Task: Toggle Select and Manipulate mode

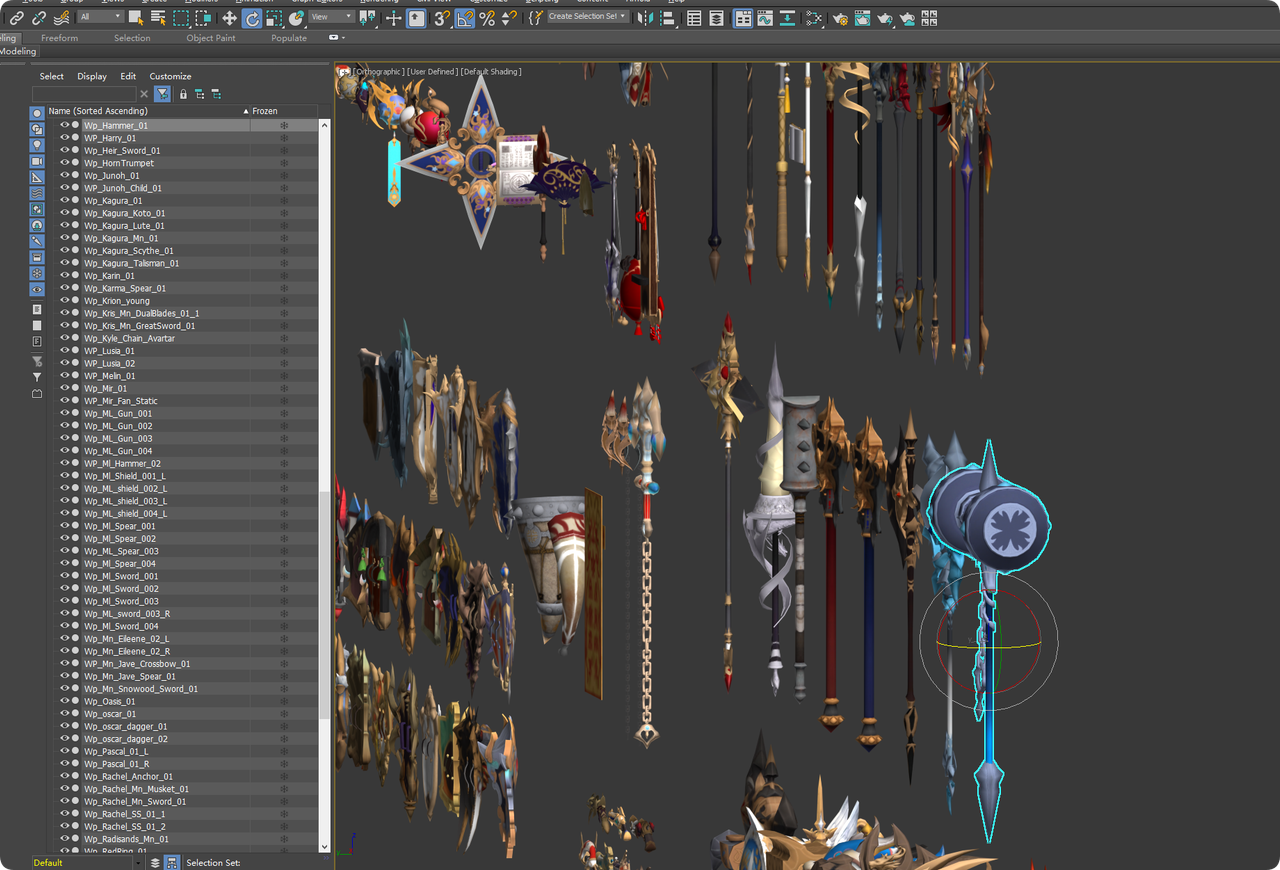Action: (x=394, y=18)
